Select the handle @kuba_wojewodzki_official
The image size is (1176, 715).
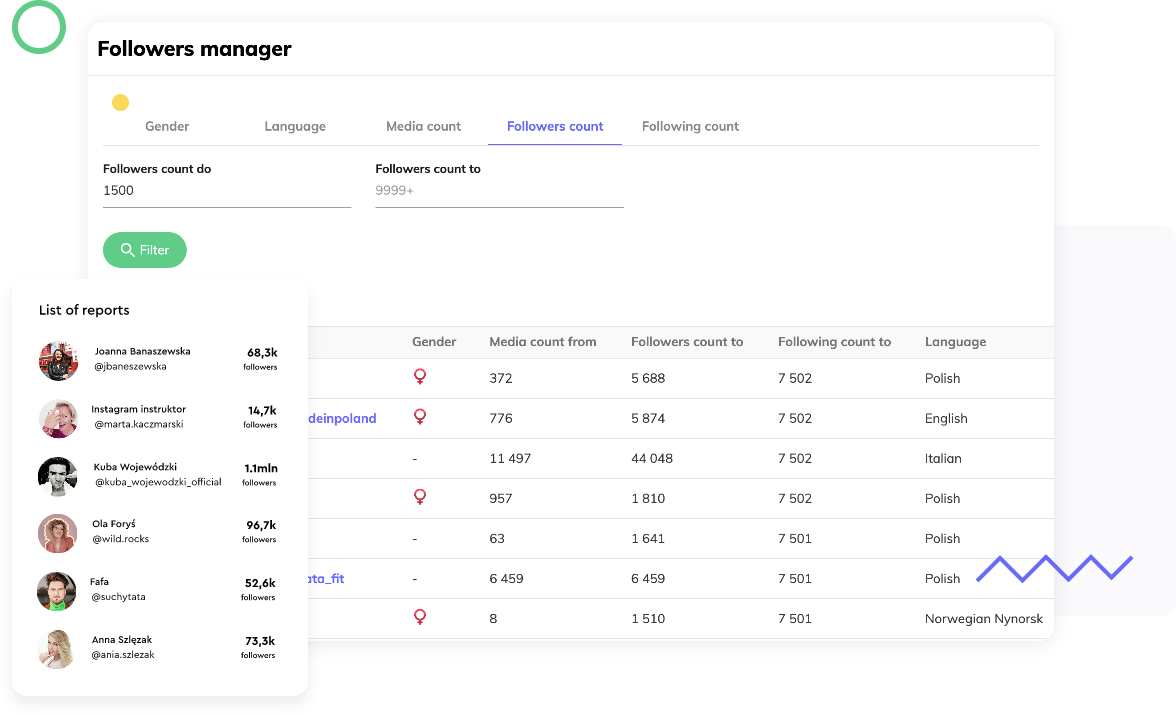[x=158, y=482]
